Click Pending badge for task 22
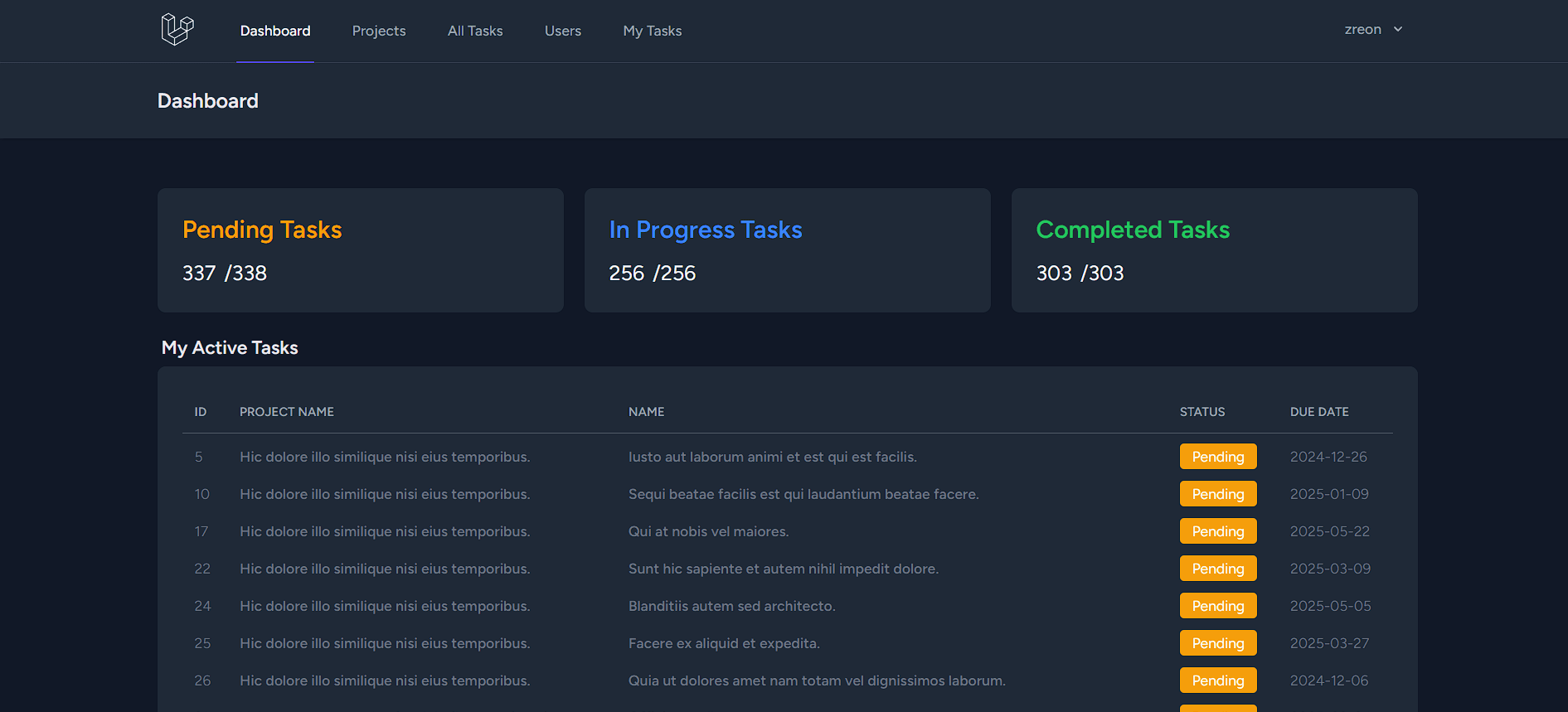 (1218, 569)
